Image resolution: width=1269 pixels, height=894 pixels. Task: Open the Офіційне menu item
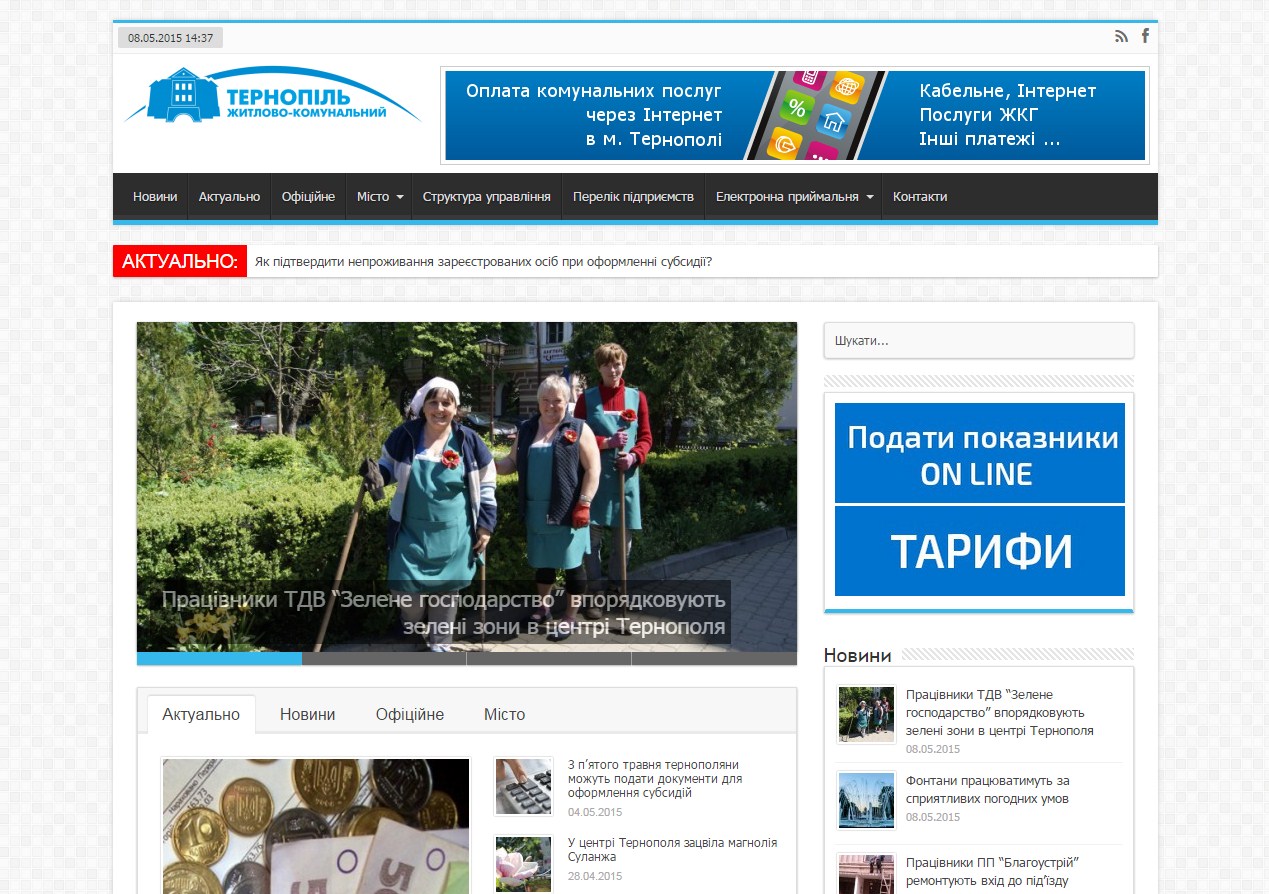click(x=308, y=197)
